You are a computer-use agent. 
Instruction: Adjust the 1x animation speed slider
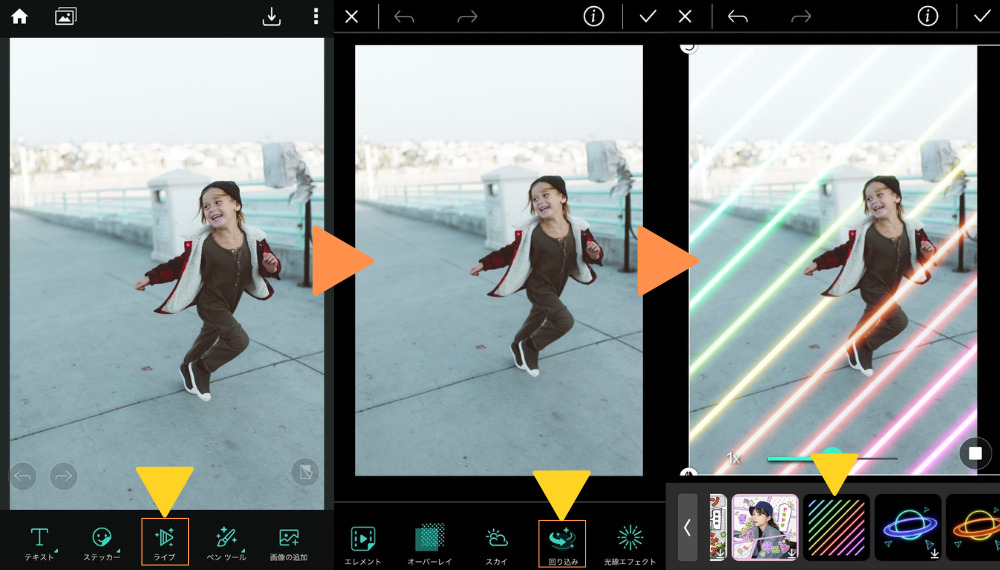click(x=832, y=458)
